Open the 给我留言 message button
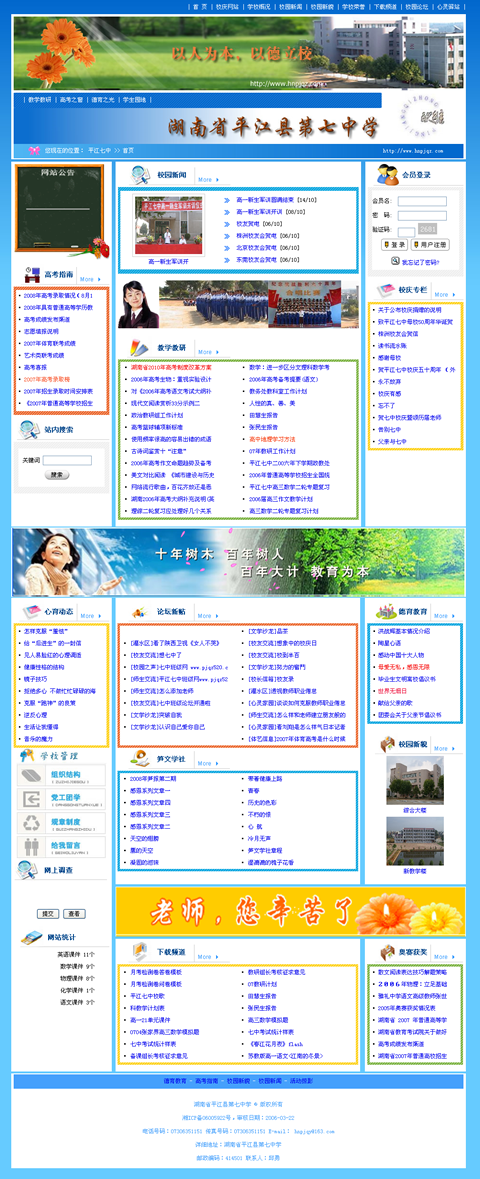This screenshot has height=1179, width=480. (x=62, y=847)
